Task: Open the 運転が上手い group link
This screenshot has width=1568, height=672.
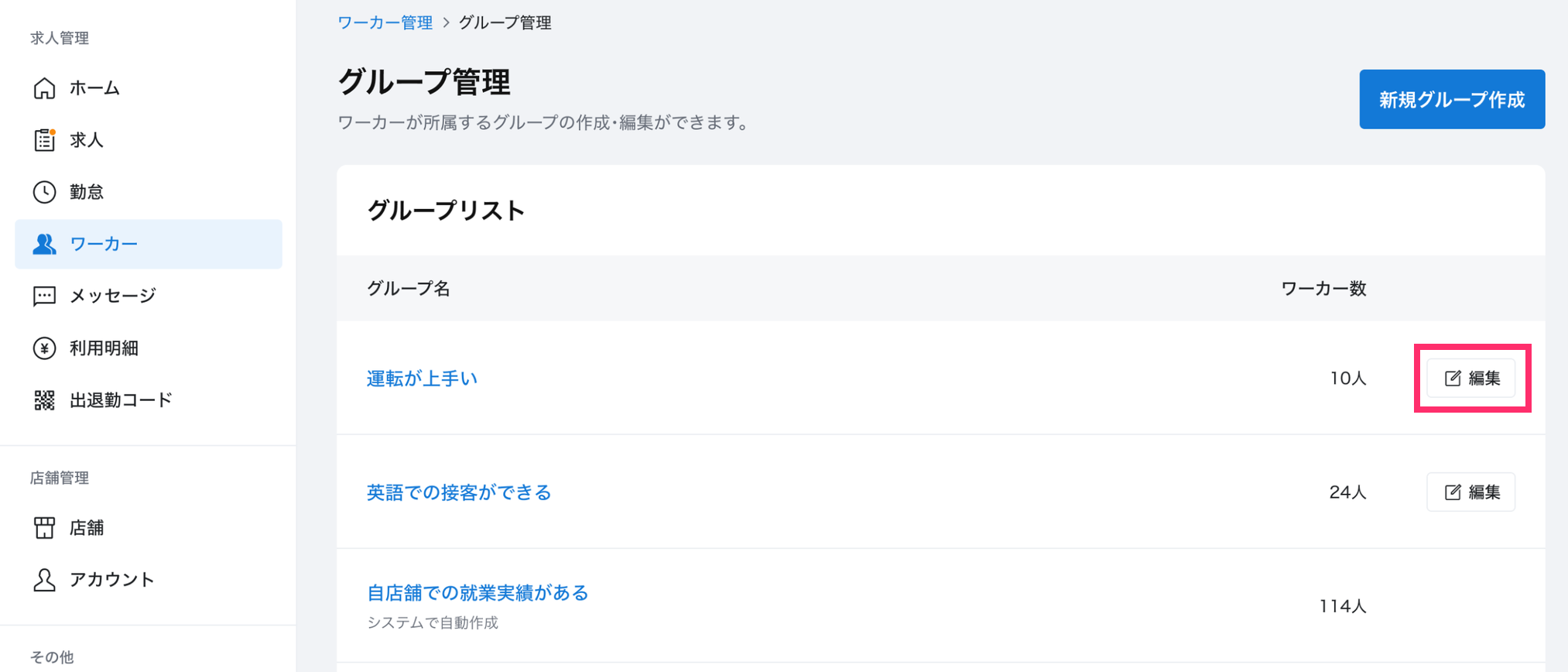Action: pyautogui.click(x=422, y=379)
